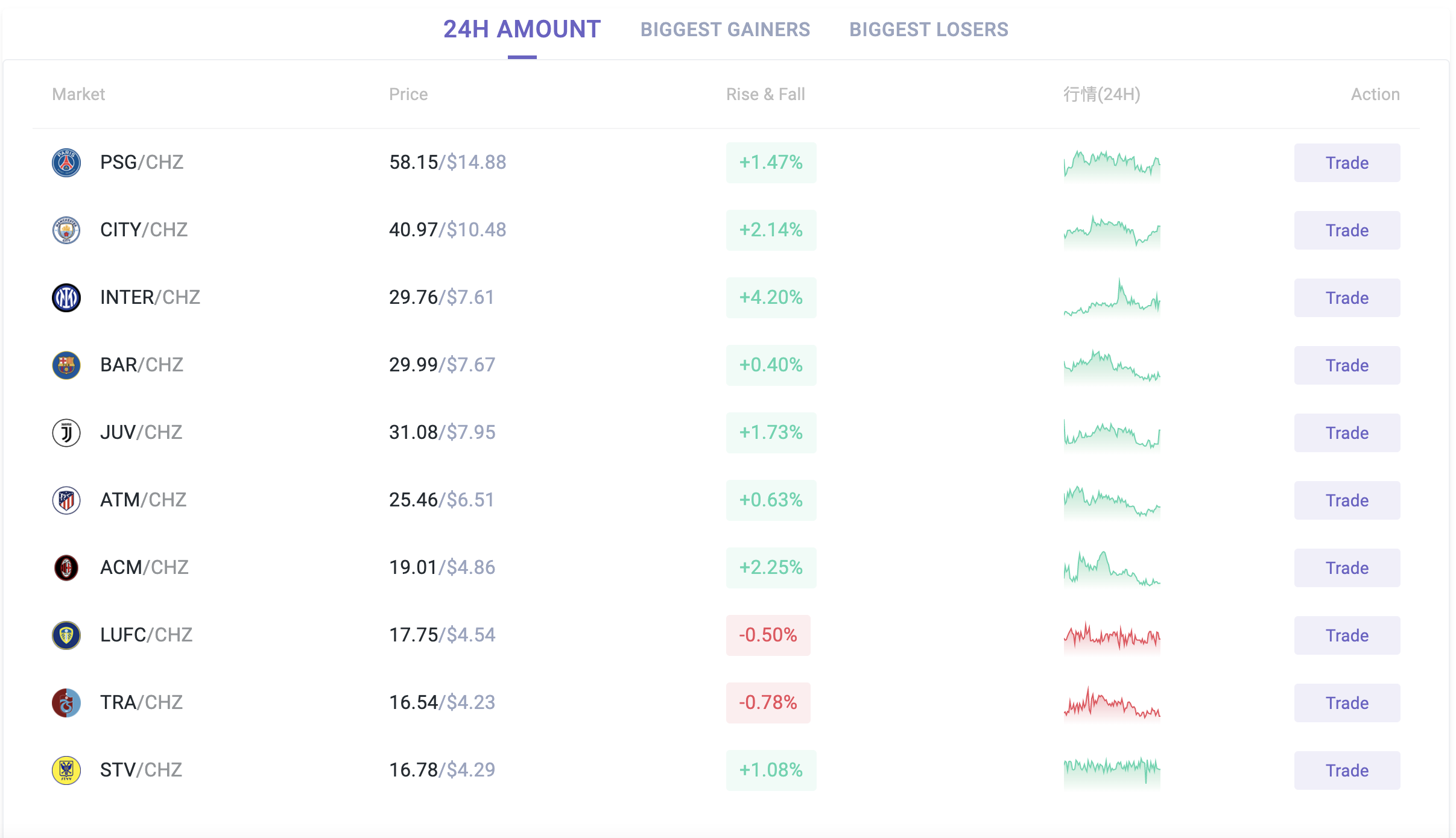This screenshot has width=1456, height=838.
Task: Click the Juventus logo icon
Action: point(66,433)
